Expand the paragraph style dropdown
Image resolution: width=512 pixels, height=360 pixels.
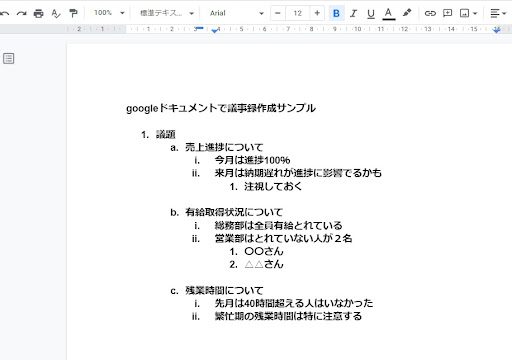(x=167, y=13)
